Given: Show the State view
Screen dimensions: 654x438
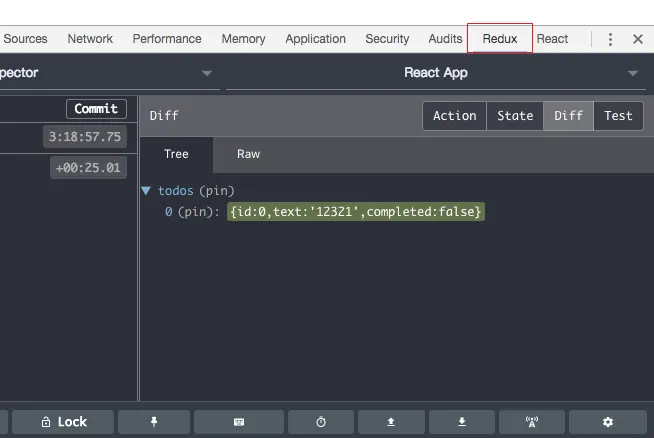Looking at the screenshot, I should point(515,116).
